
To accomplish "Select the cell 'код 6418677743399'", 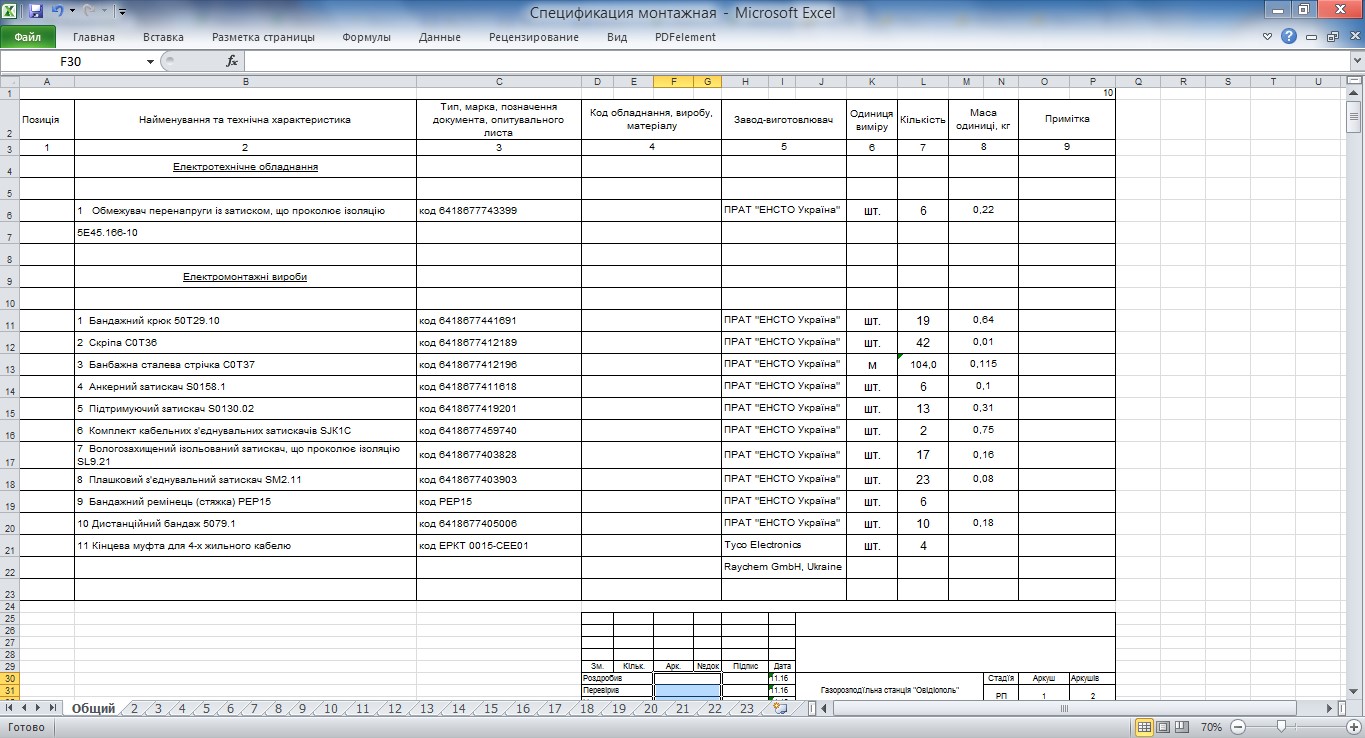I will click(499, 211).
